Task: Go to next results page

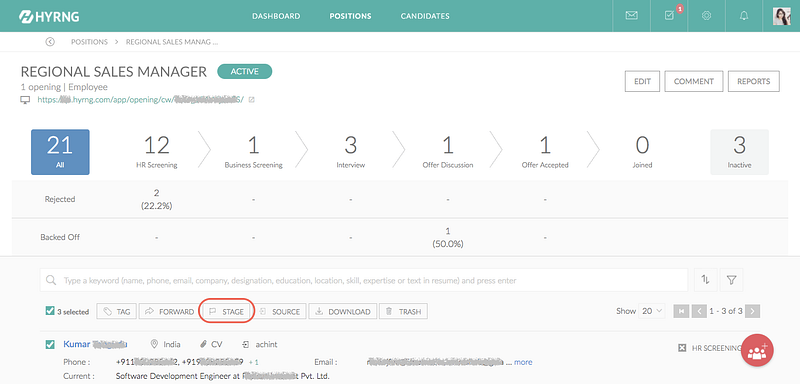Action: 753,311
